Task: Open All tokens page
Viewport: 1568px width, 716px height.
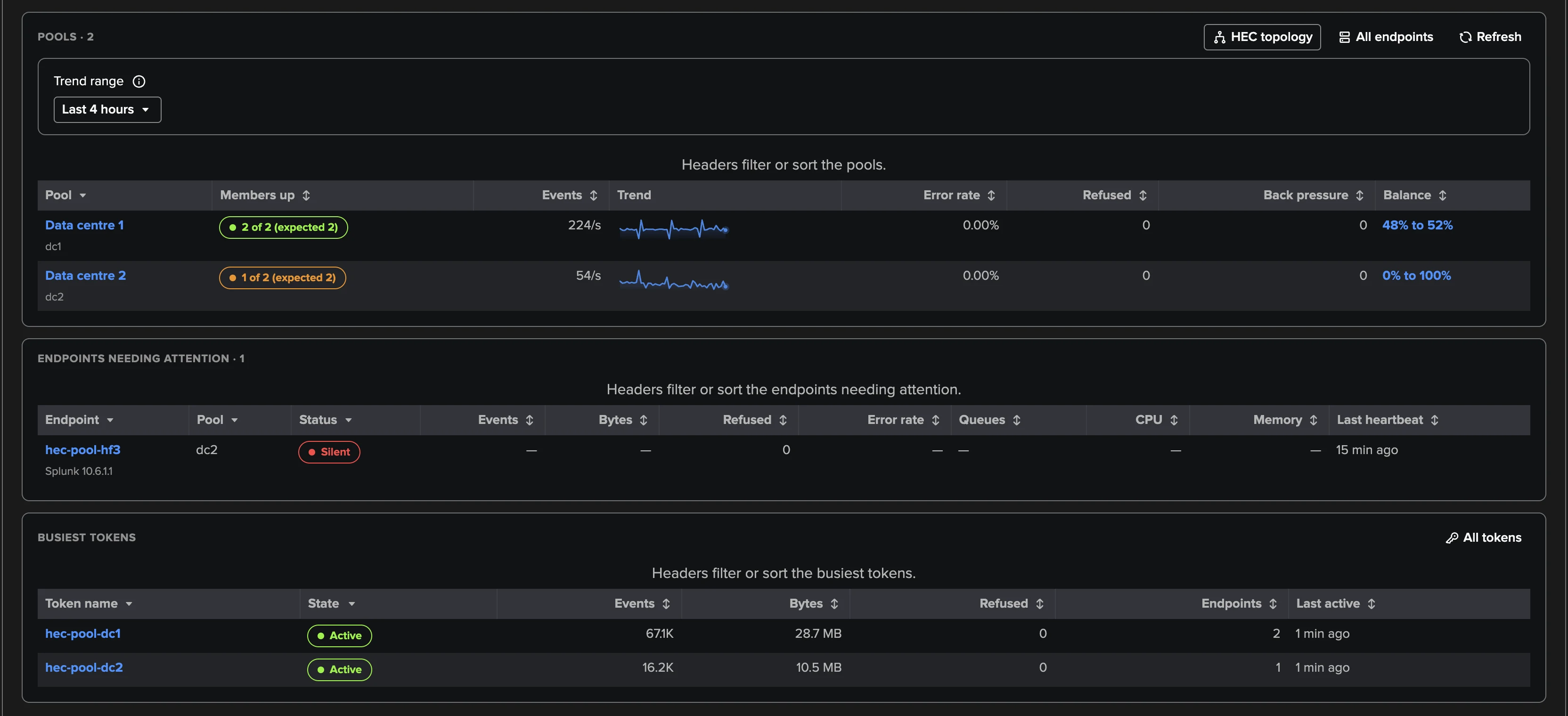Action: click(1483, 538)
